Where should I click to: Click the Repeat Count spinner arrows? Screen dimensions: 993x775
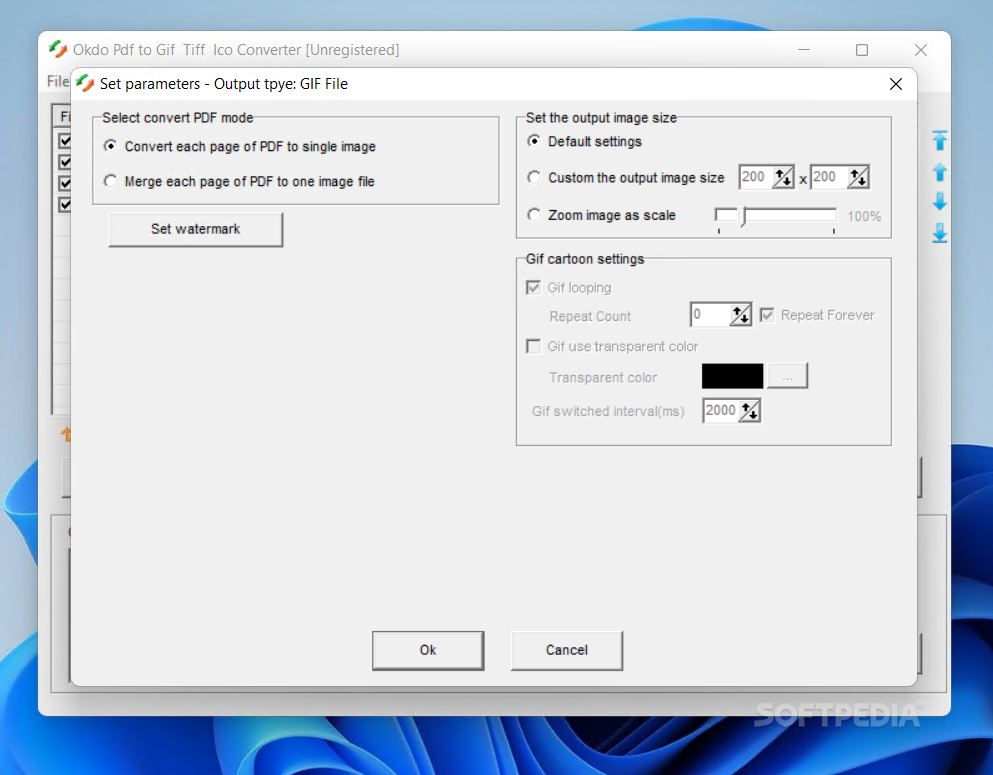click(740, 315)
